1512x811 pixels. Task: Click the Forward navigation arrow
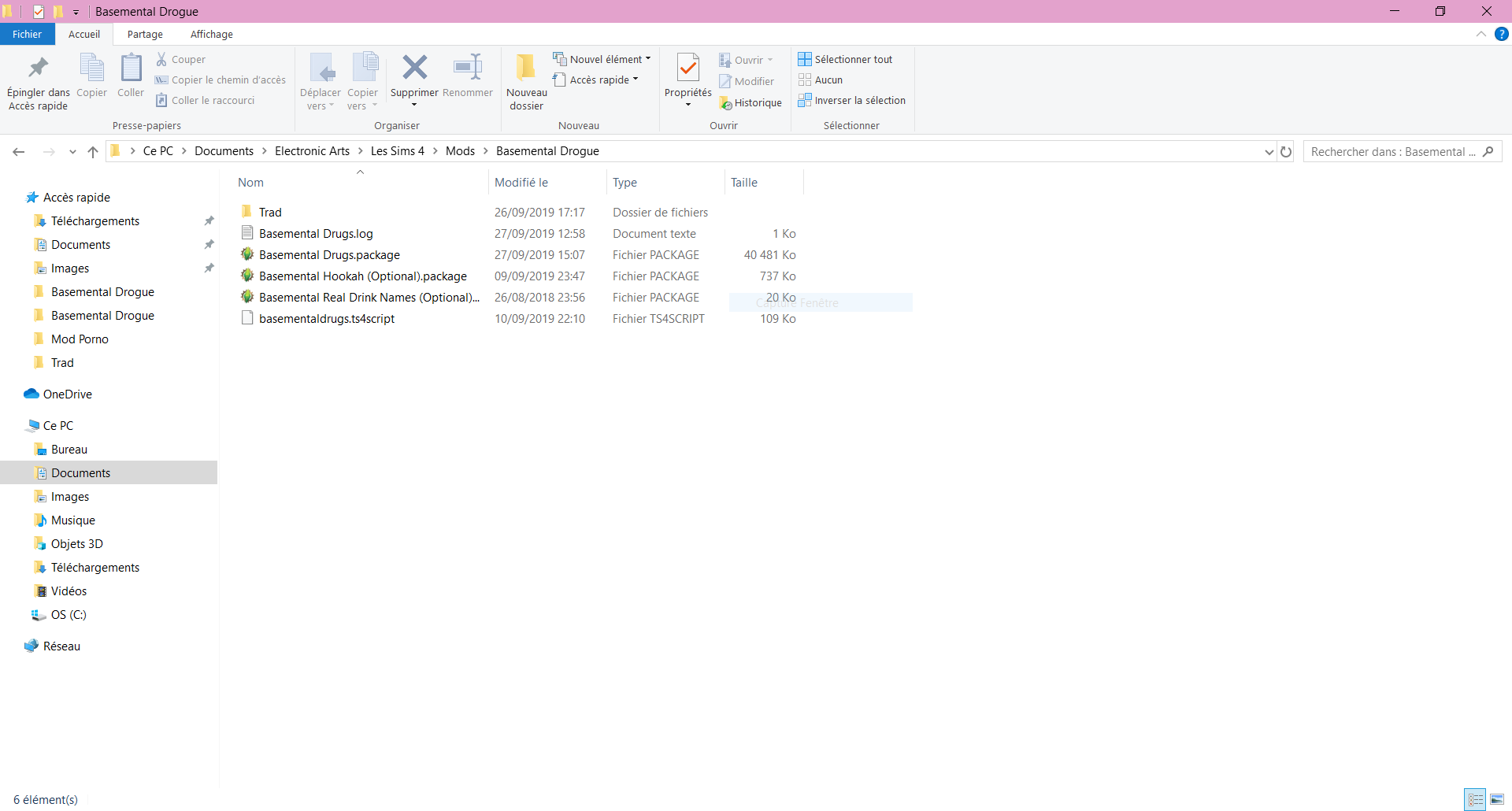[x=49, y=152]
